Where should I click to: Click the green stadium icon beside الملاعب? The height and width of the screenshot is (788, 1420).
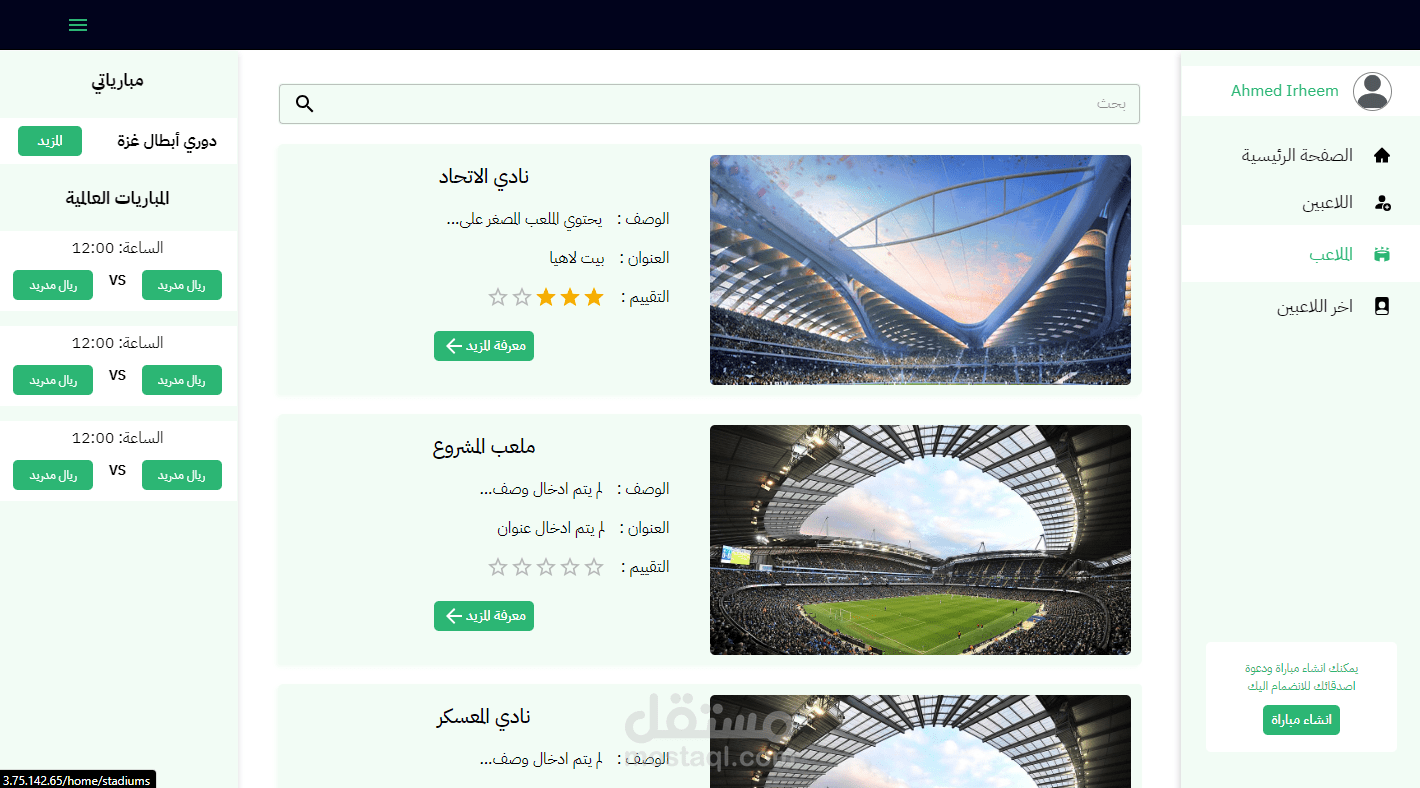1382,254
